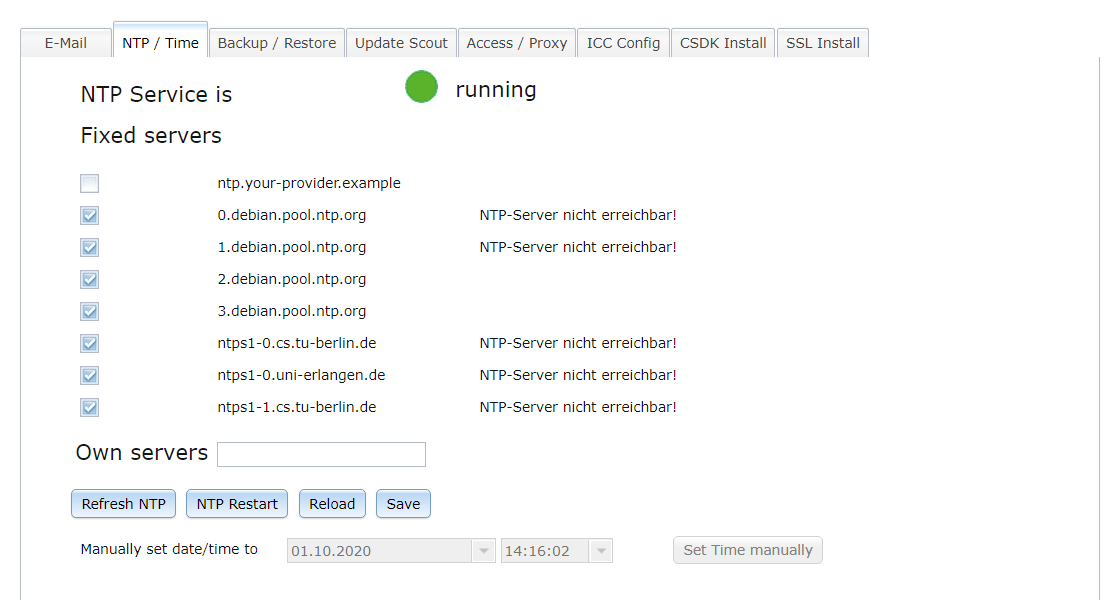Screen dimensions: 1120x600
Task: Disable the ntps1-0.cs.tu-berlin.de server
Action: point(90,344)
